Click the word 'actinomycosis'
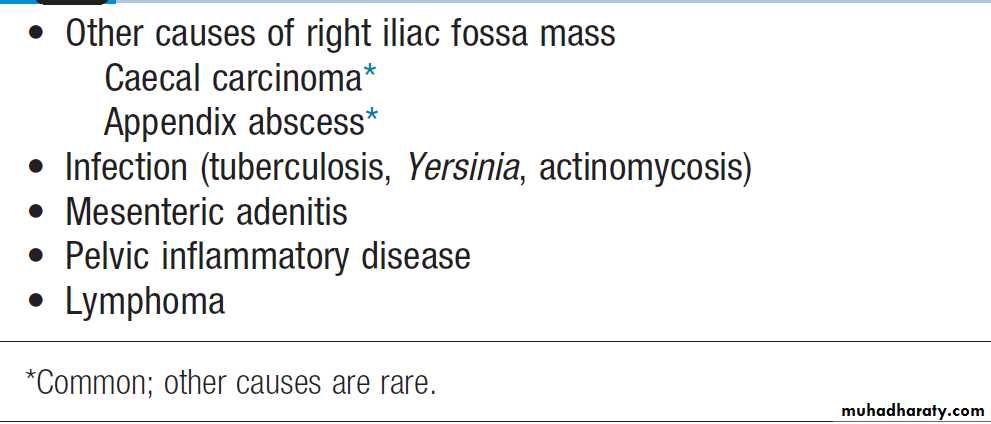 point(640,167)
